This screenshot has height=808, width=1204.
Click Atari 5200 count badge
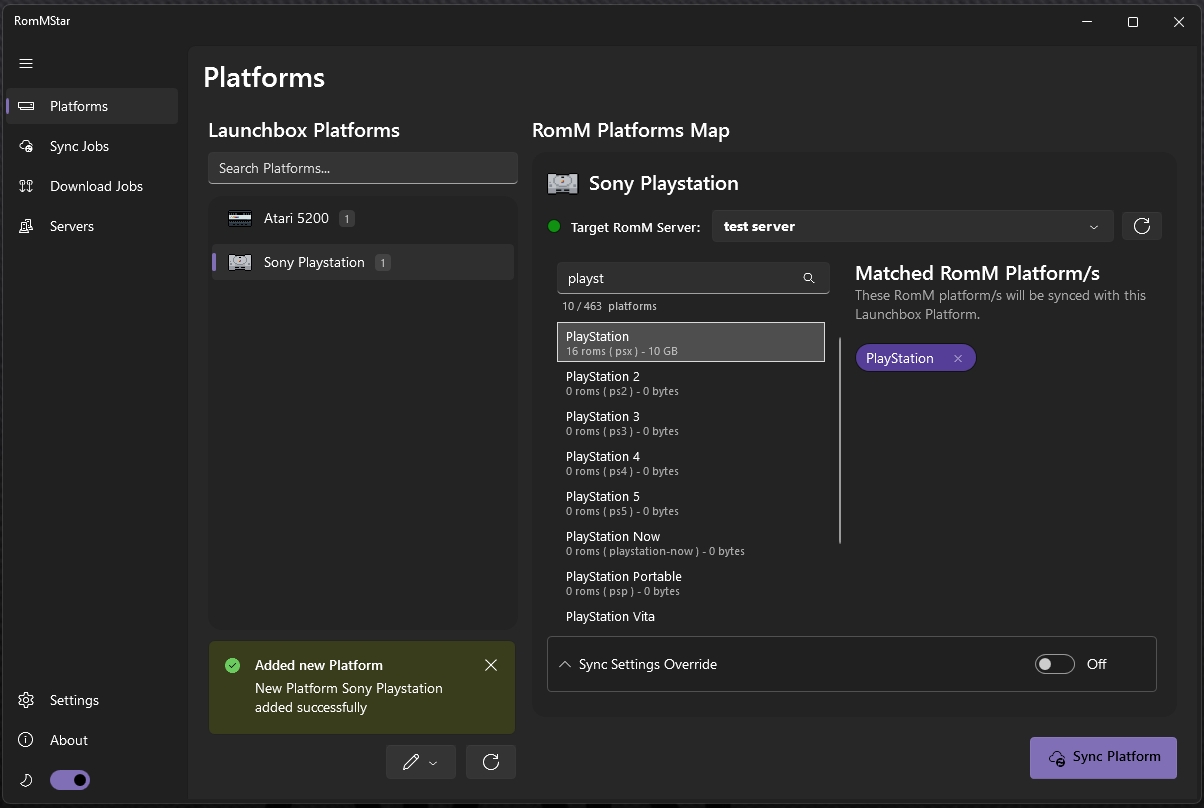[347, 218]
